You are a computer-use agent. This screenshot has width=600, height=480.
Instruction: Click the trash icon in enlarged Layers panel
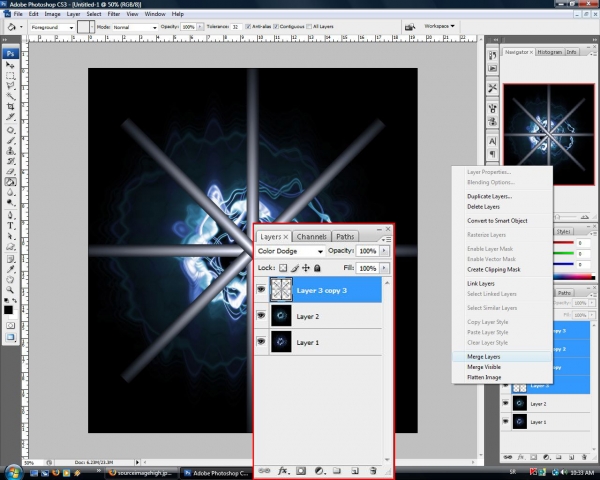pos(373,471)
